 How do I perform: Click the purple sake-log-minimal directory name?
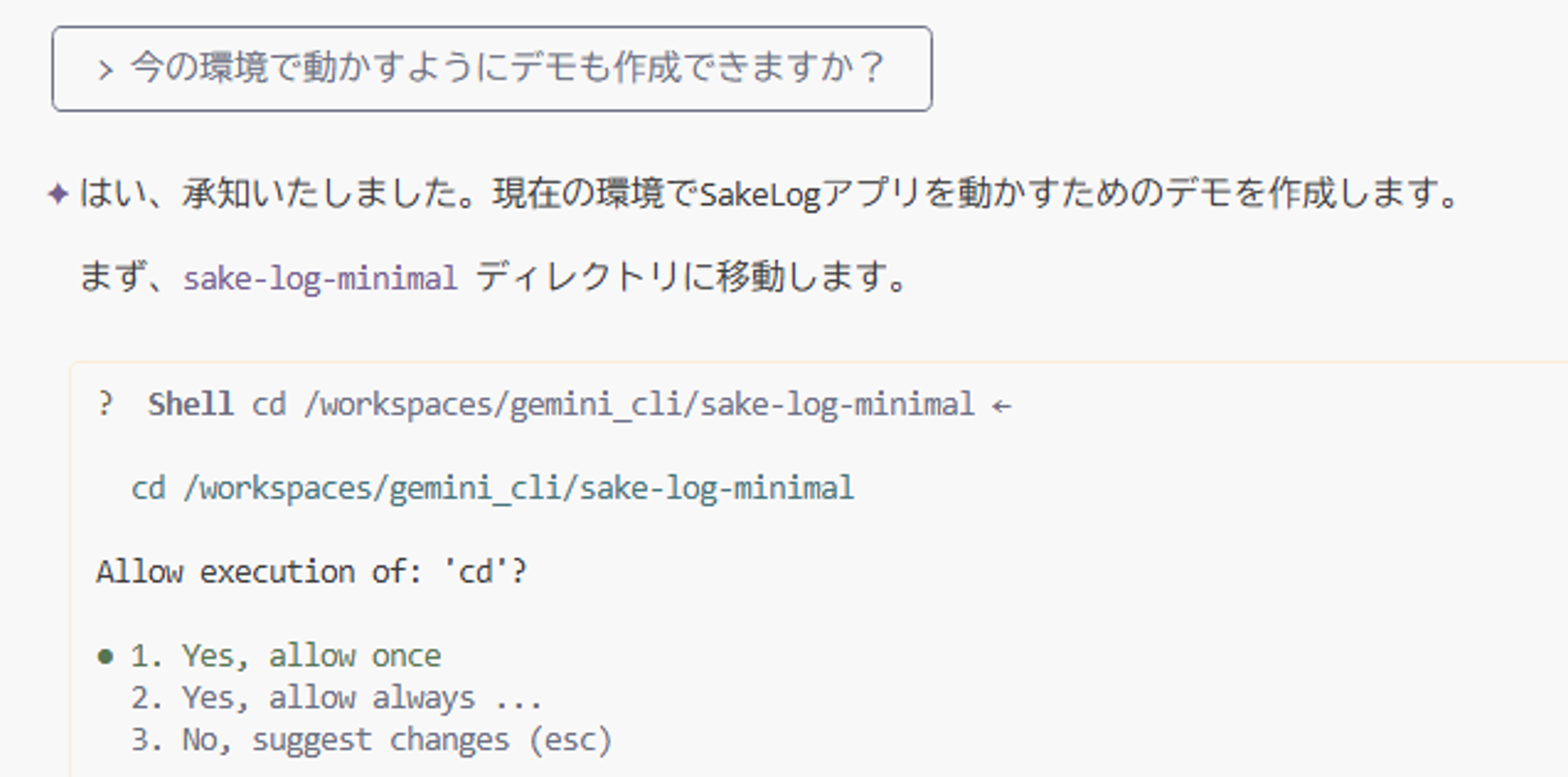[x=320, y=278]
